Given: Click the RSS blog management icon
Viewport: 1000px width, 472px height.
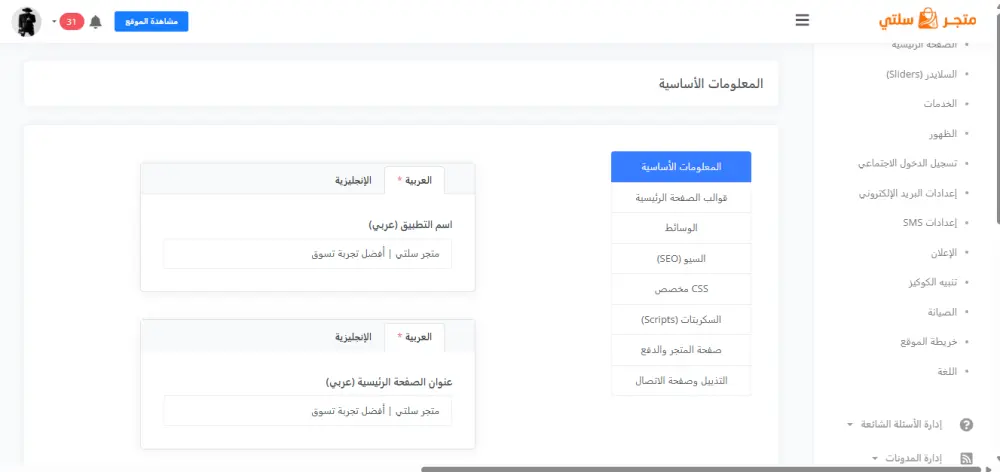Looking at the screenshot, I should tap(966, 458).
